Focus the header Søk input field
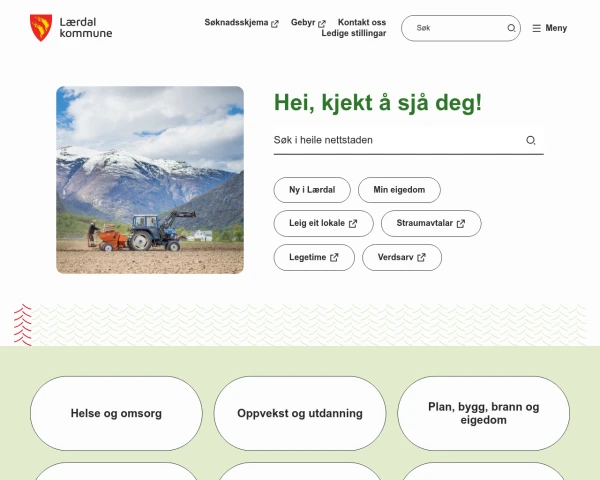Screen dimensions: 600x480 [461, 28]
